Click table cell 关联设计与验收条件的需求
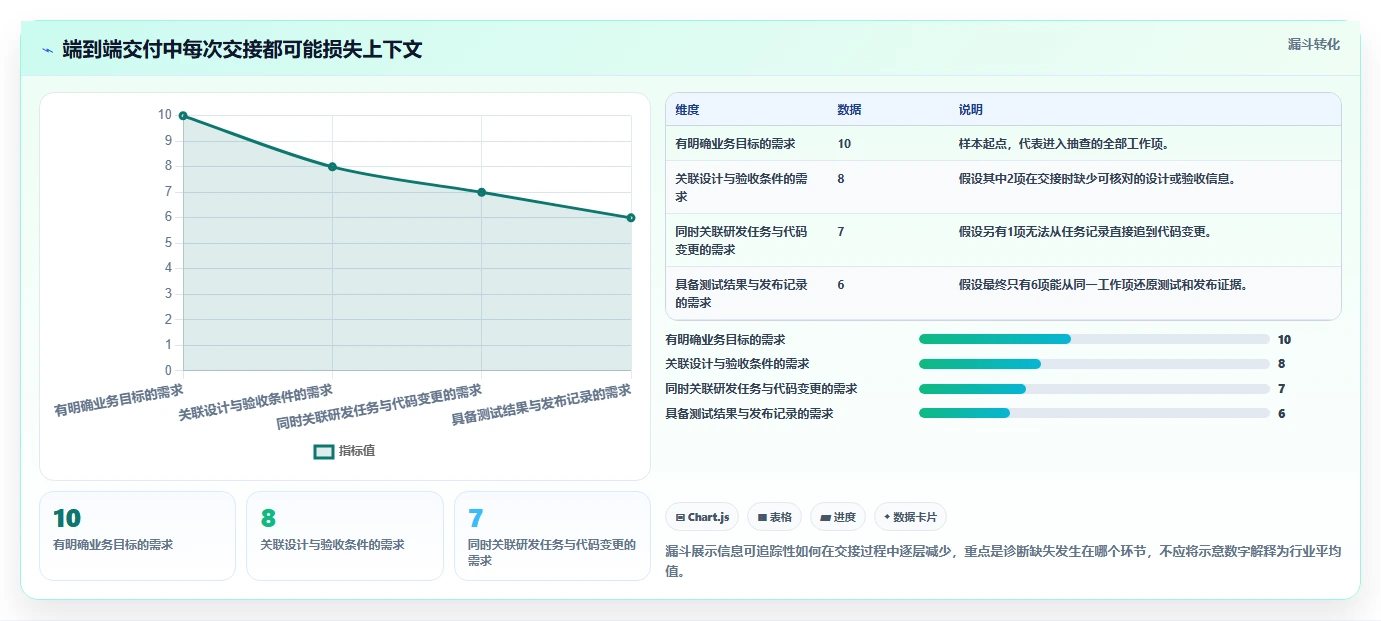The width and height of the screenshot is (1381, 621). coord(742,188)
